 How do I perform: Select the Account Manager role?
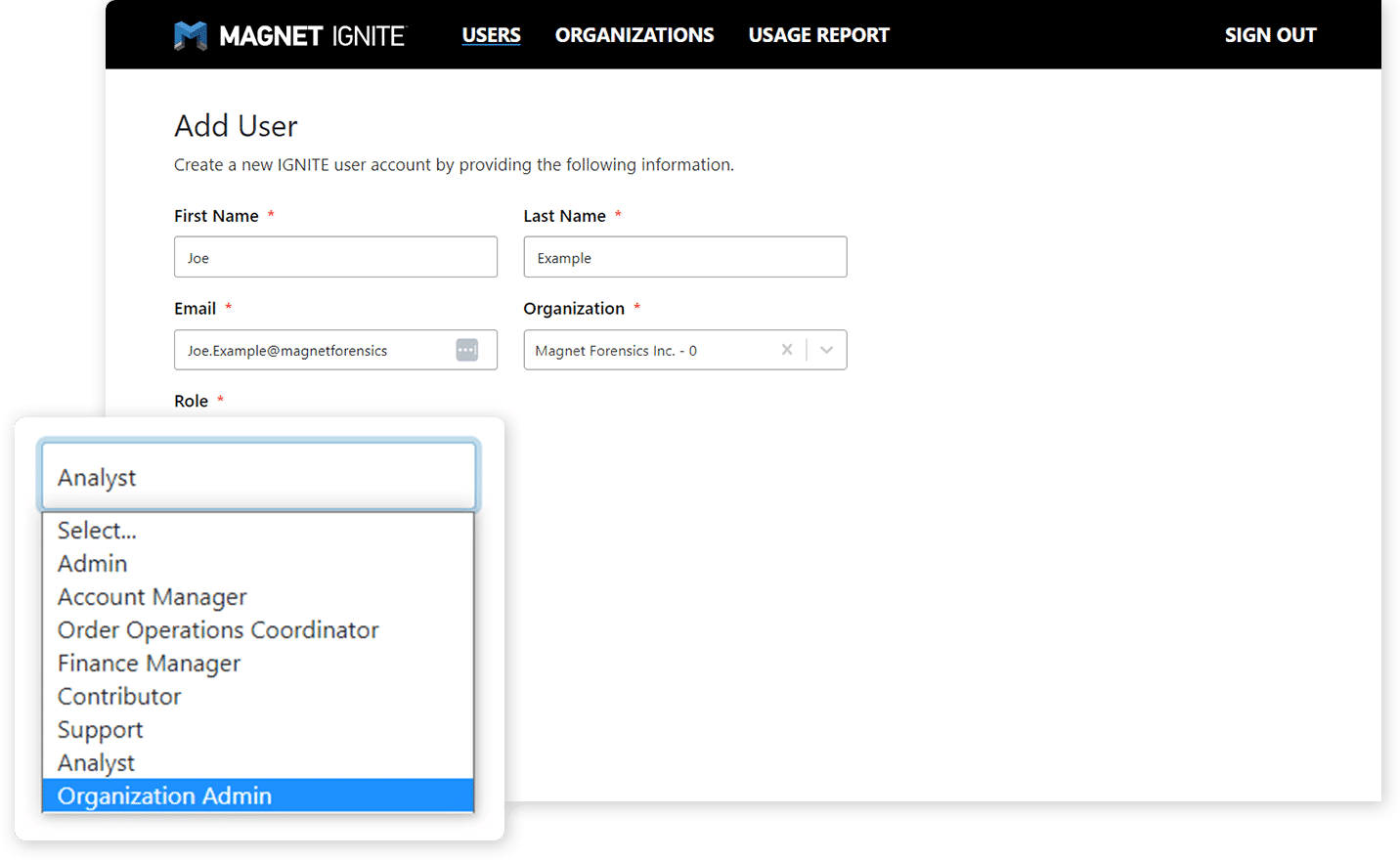pos(258,596)
